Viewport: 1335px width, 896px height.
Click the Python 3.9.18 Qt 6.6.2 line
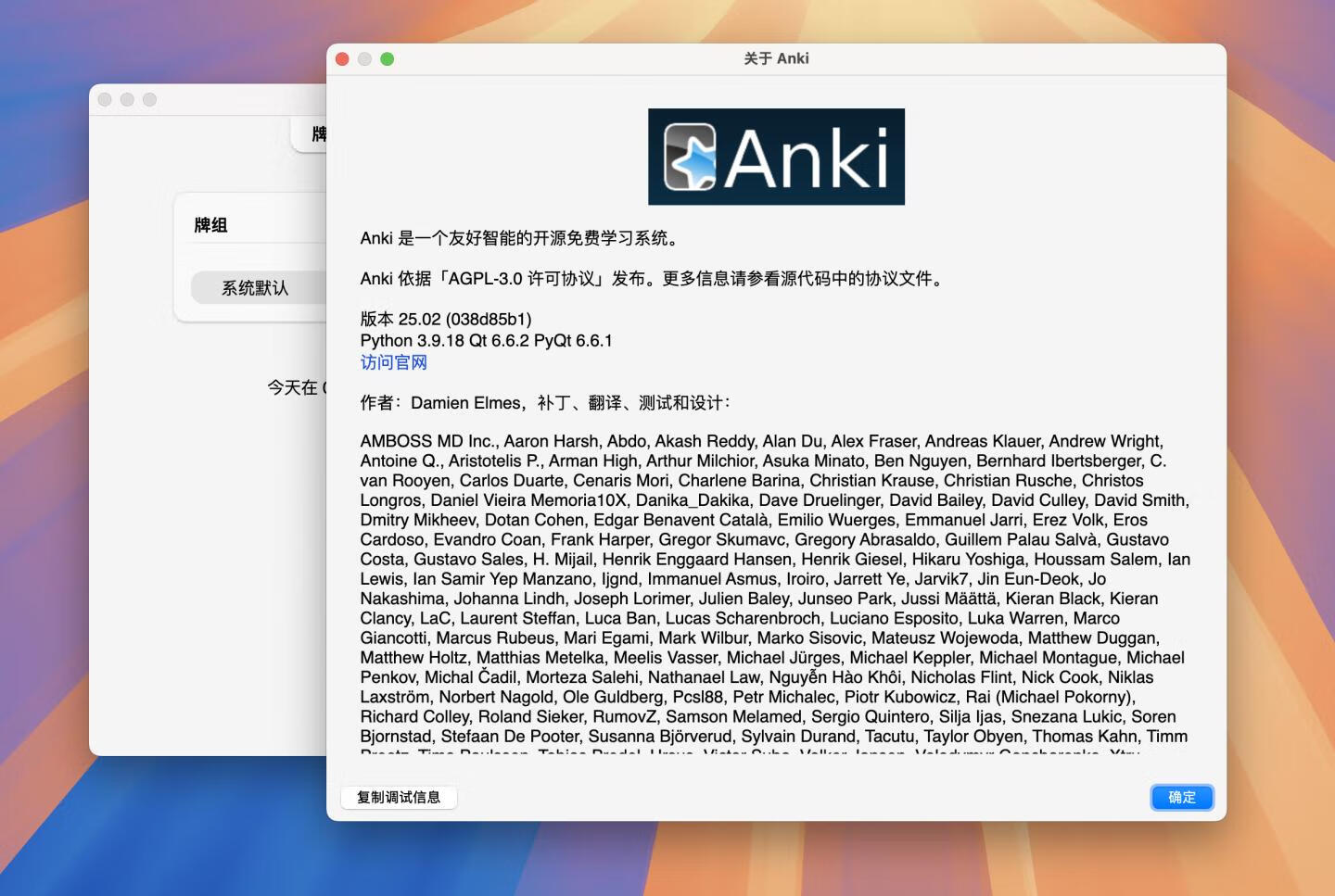point(486,340)
